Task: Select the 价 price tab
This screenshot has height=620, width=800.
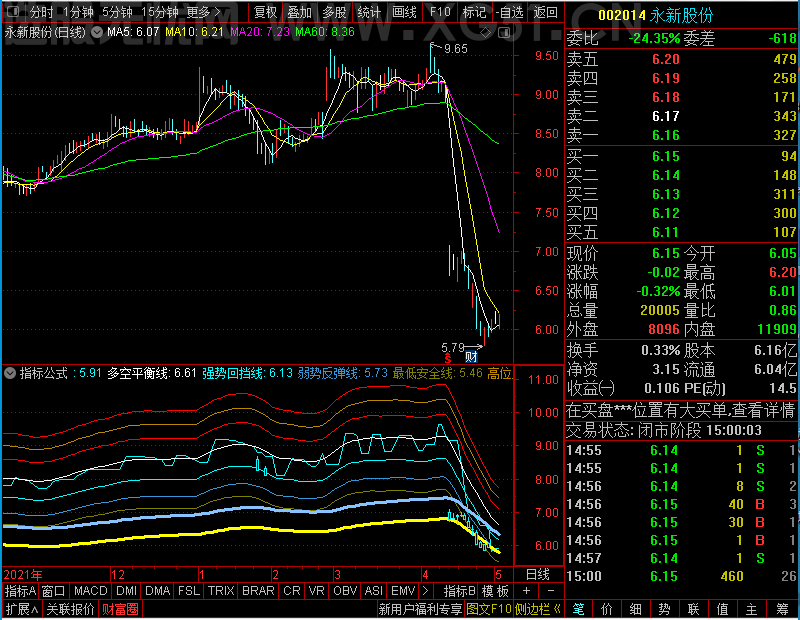Action: tap(607, 609)
